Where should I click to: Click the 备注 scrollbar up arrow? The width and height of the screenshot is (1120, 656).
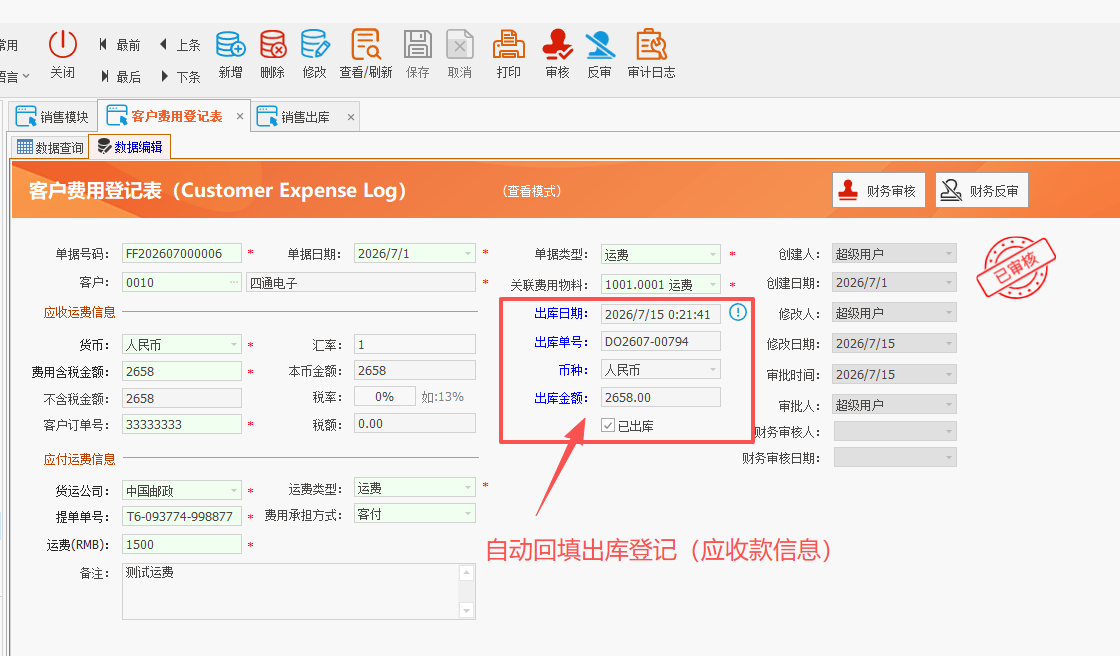(466, 572)
